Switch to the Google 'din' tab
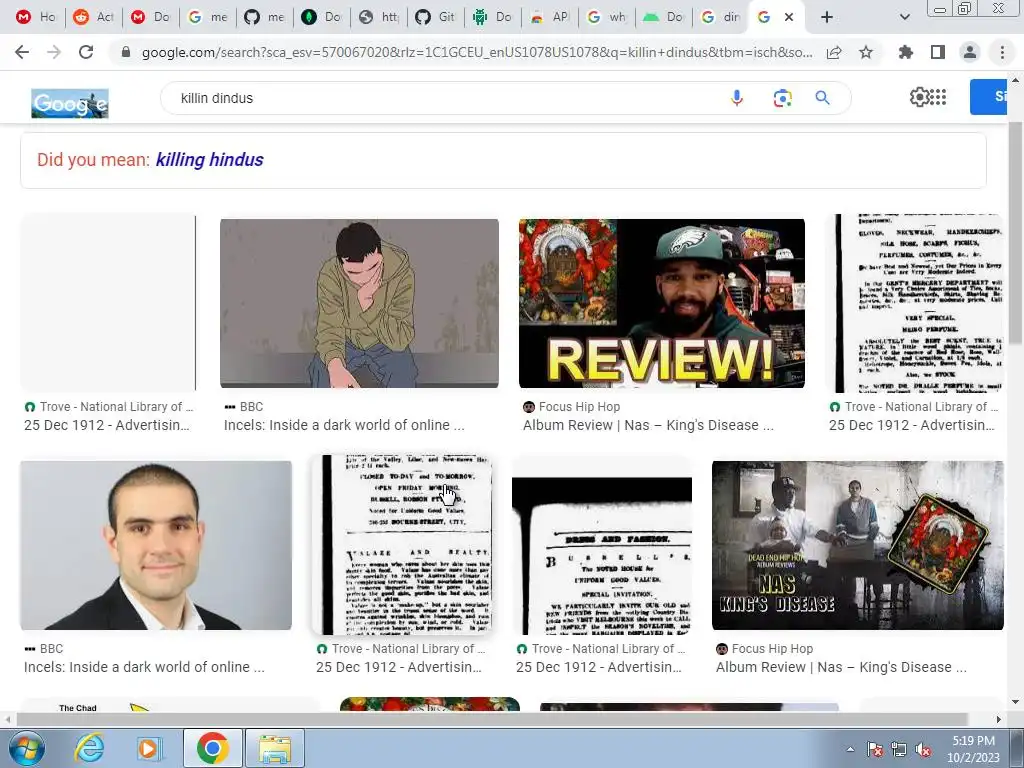 [x=721, y=17]
